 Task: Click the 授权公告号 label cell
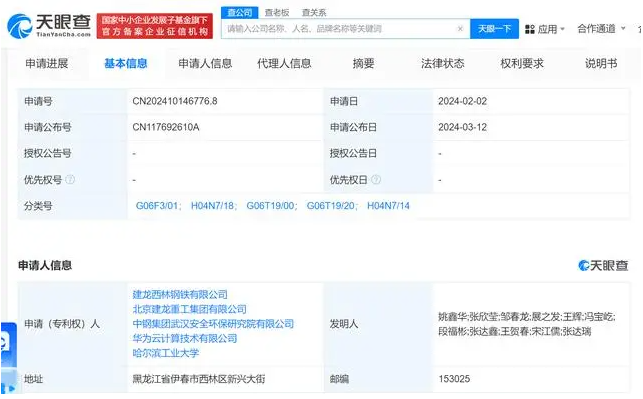click(72, 153)
